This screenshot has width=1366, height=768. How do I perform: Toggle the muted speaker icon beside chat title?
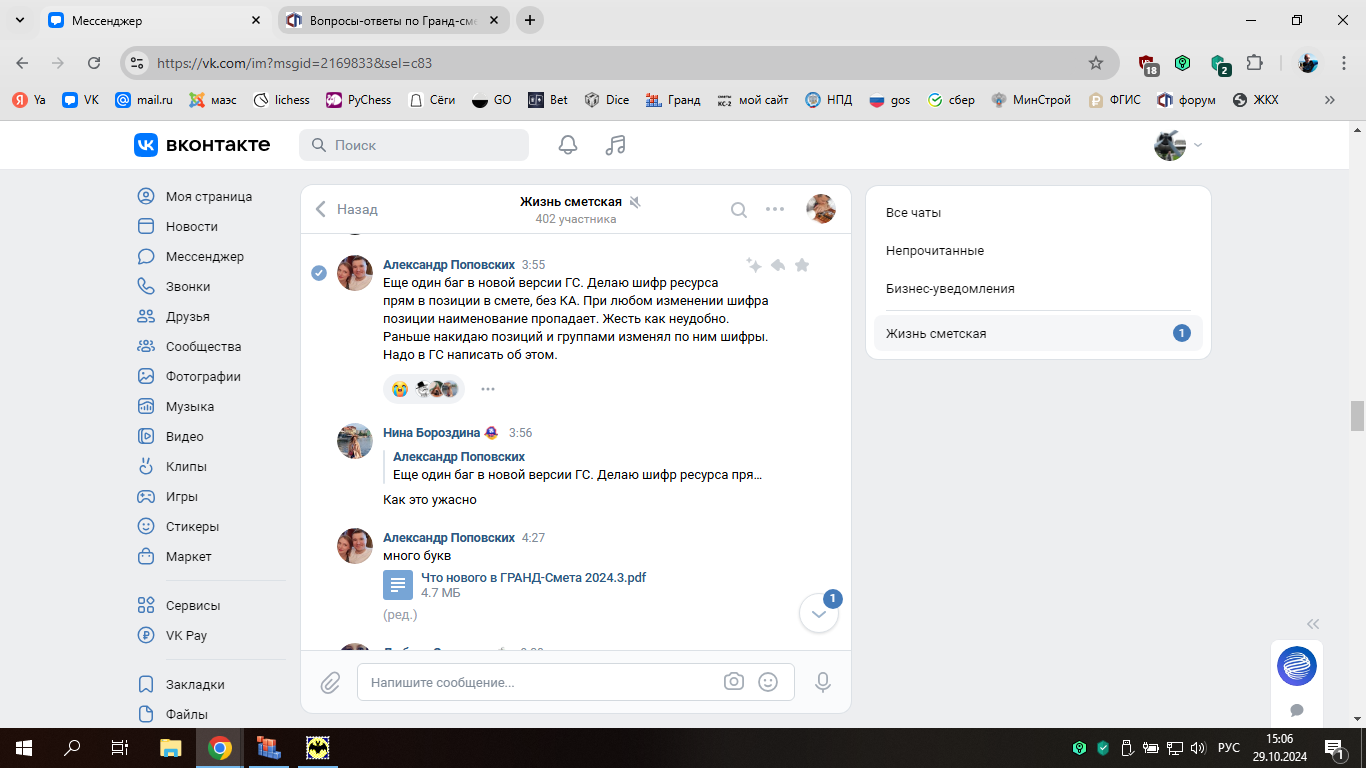point(635,202)
